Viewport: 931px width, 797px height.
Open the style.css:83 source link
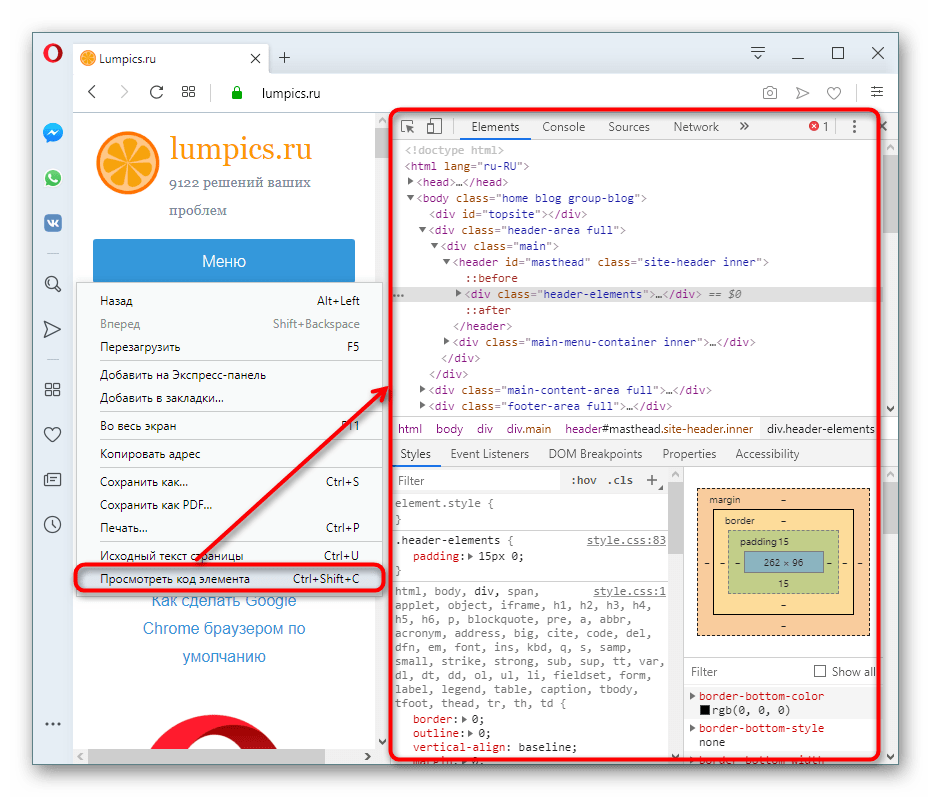click(x=625, y=540)
